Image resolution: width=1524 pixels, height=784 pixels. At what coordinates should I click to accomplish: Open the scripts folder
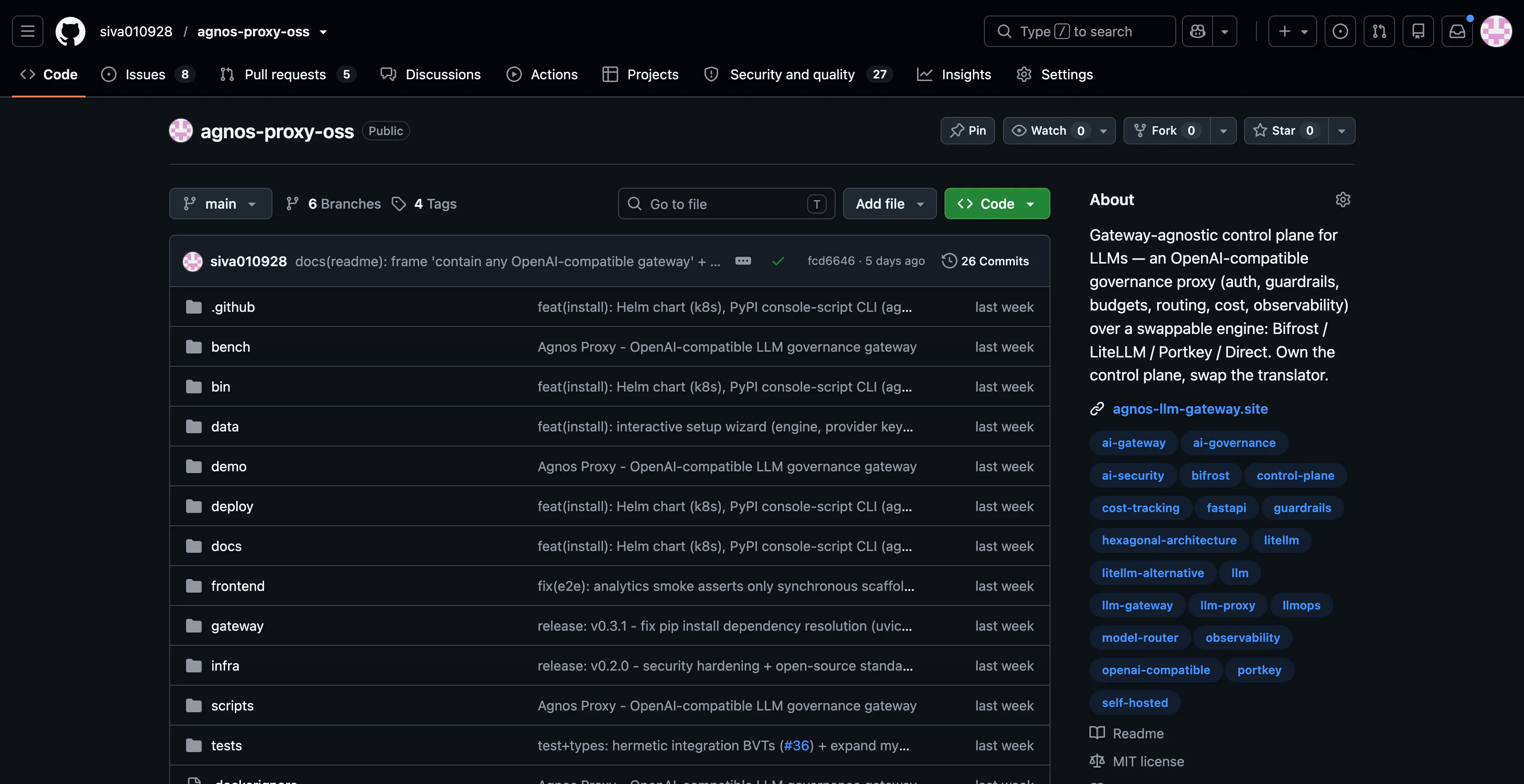point(233,706)
